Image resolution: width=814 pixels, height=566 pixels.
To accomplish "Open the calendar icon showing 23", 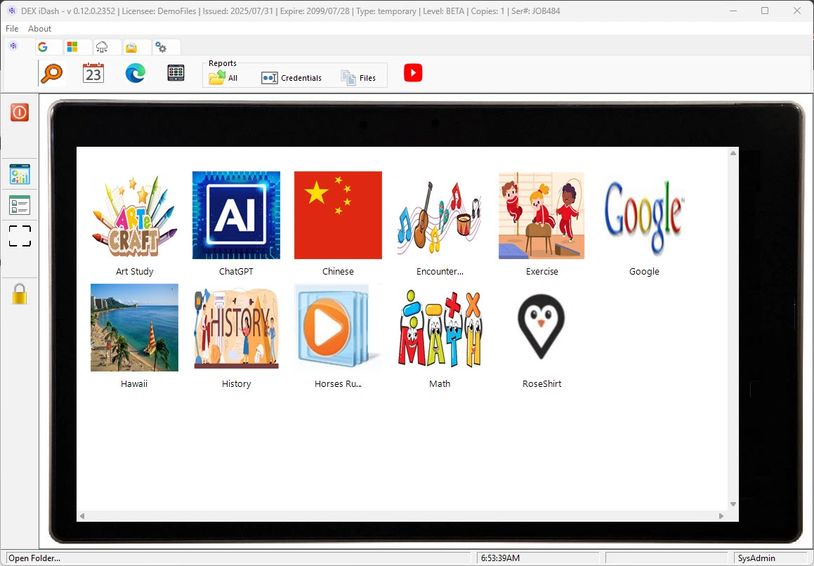I will (93, 73).
